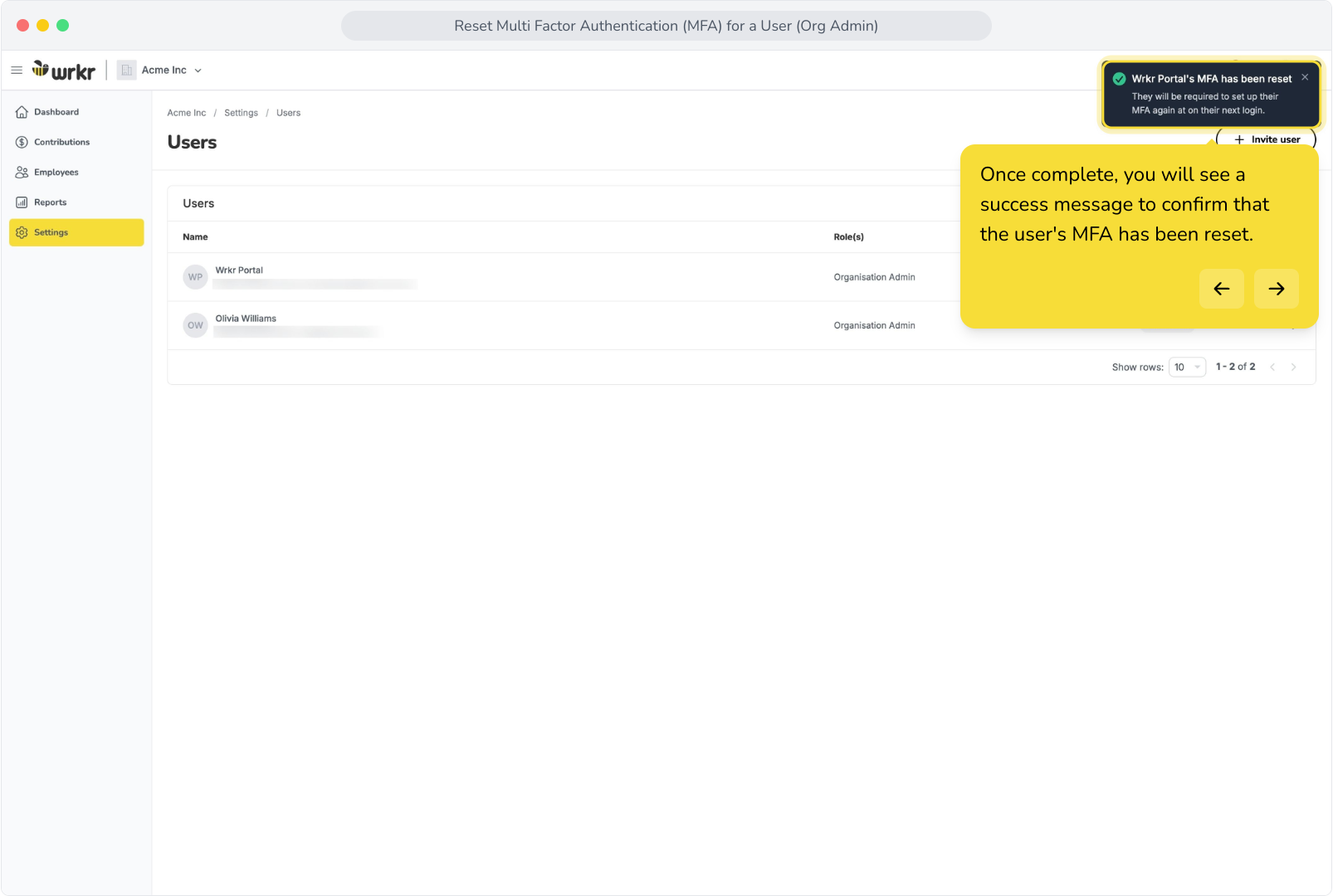Open Dashboard in the sidebar
This screenshot has width=1333, height=896.
click(76, 112)
